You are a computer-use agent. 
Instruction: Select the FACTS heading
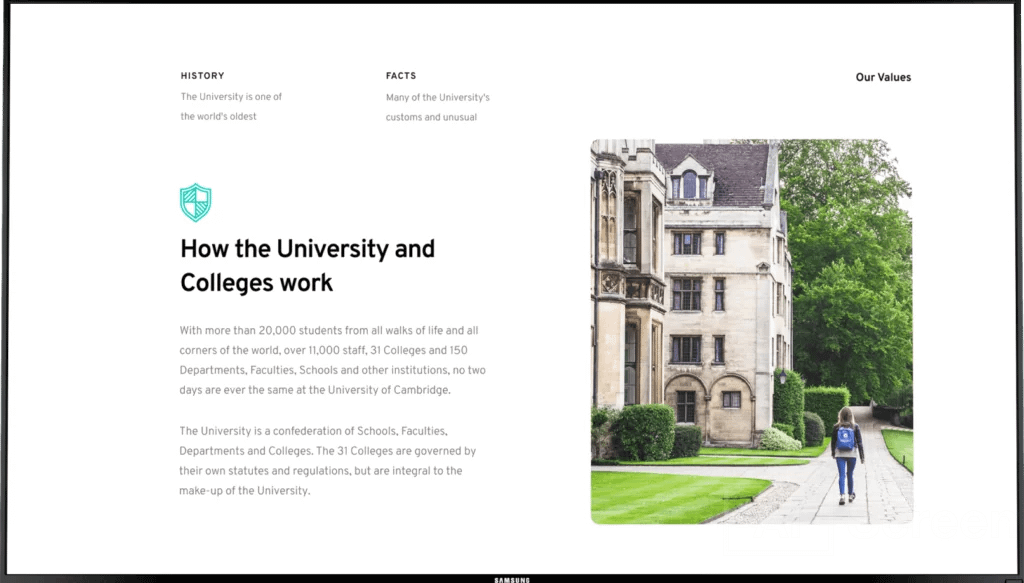401,76
